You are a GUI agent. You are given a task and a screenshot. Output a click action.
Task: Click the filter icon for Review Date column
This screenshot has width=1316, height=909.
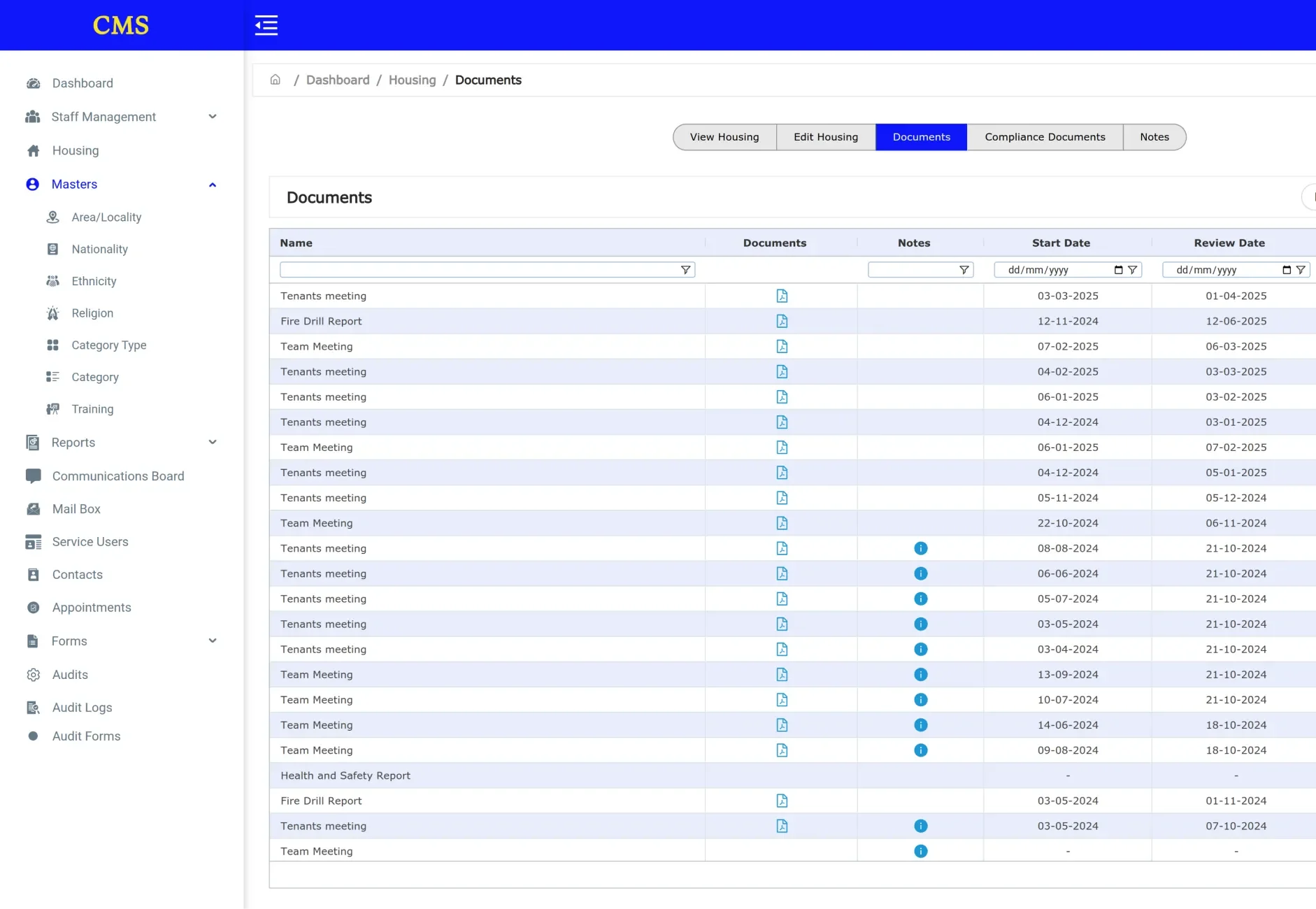[1301, 270]
